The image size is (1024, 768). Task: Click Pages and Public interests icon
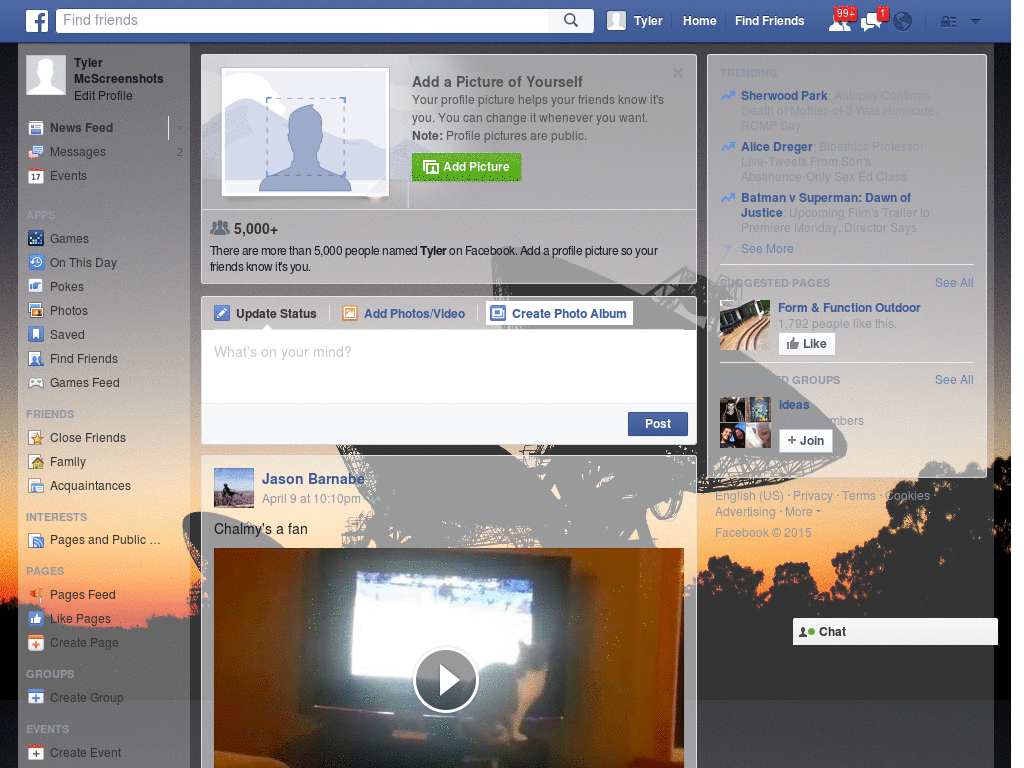(x=36, y=541)
